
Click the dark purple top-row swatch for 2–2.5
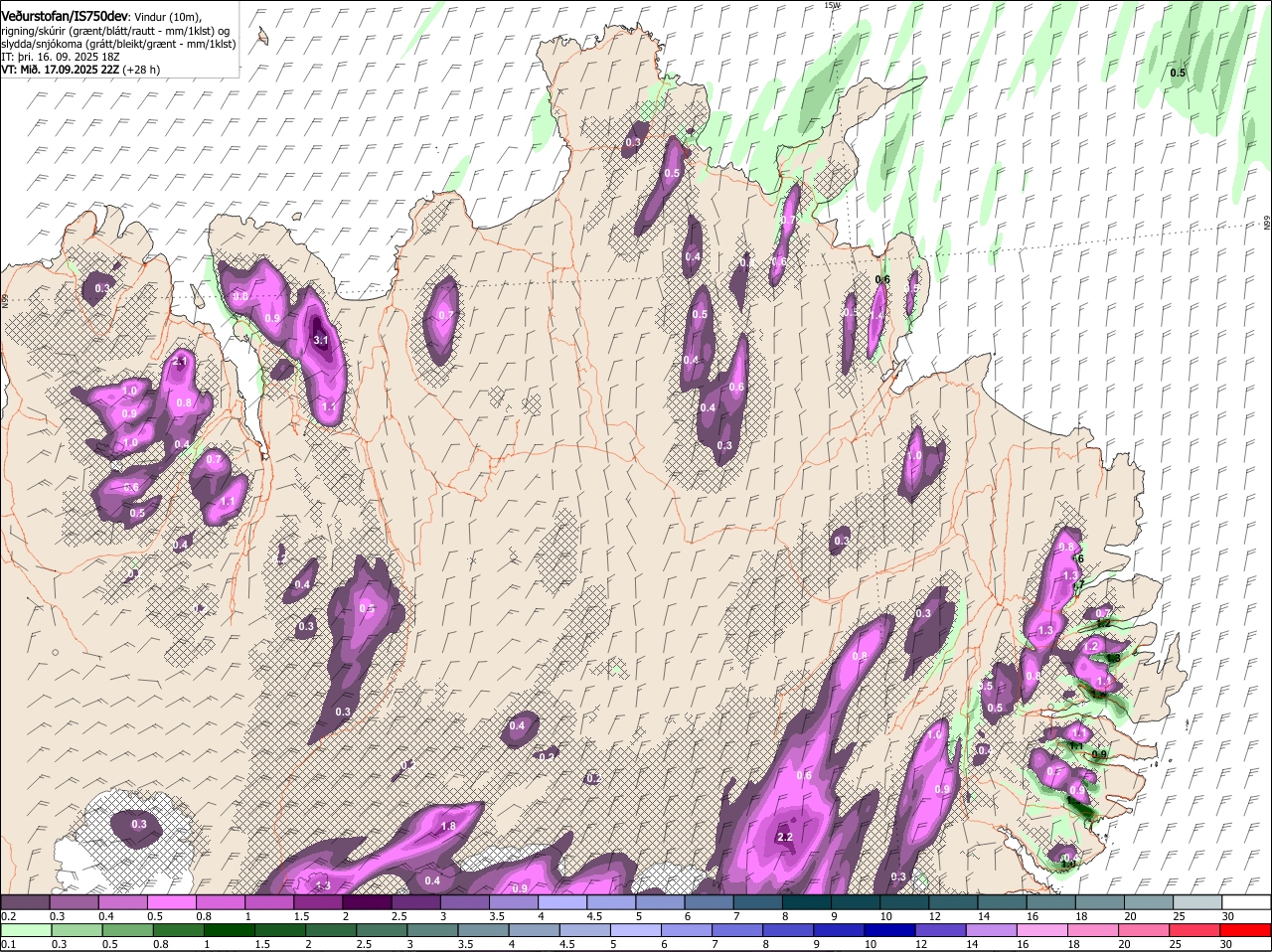(367, 902)
